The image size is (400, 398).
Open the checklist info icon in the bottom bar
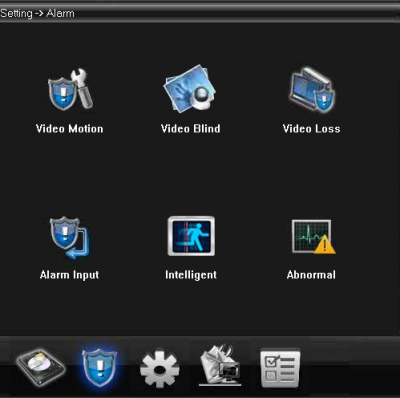(x=280, y=368)
